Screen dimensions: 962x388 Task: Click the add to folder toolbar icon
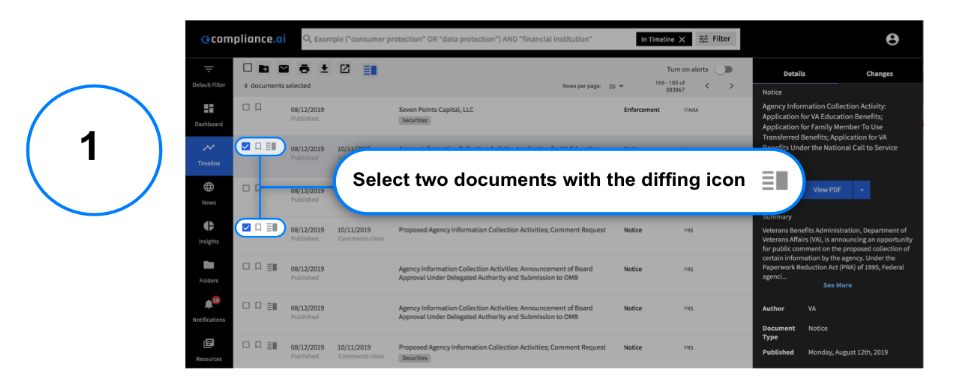click(x=264, y=69)
